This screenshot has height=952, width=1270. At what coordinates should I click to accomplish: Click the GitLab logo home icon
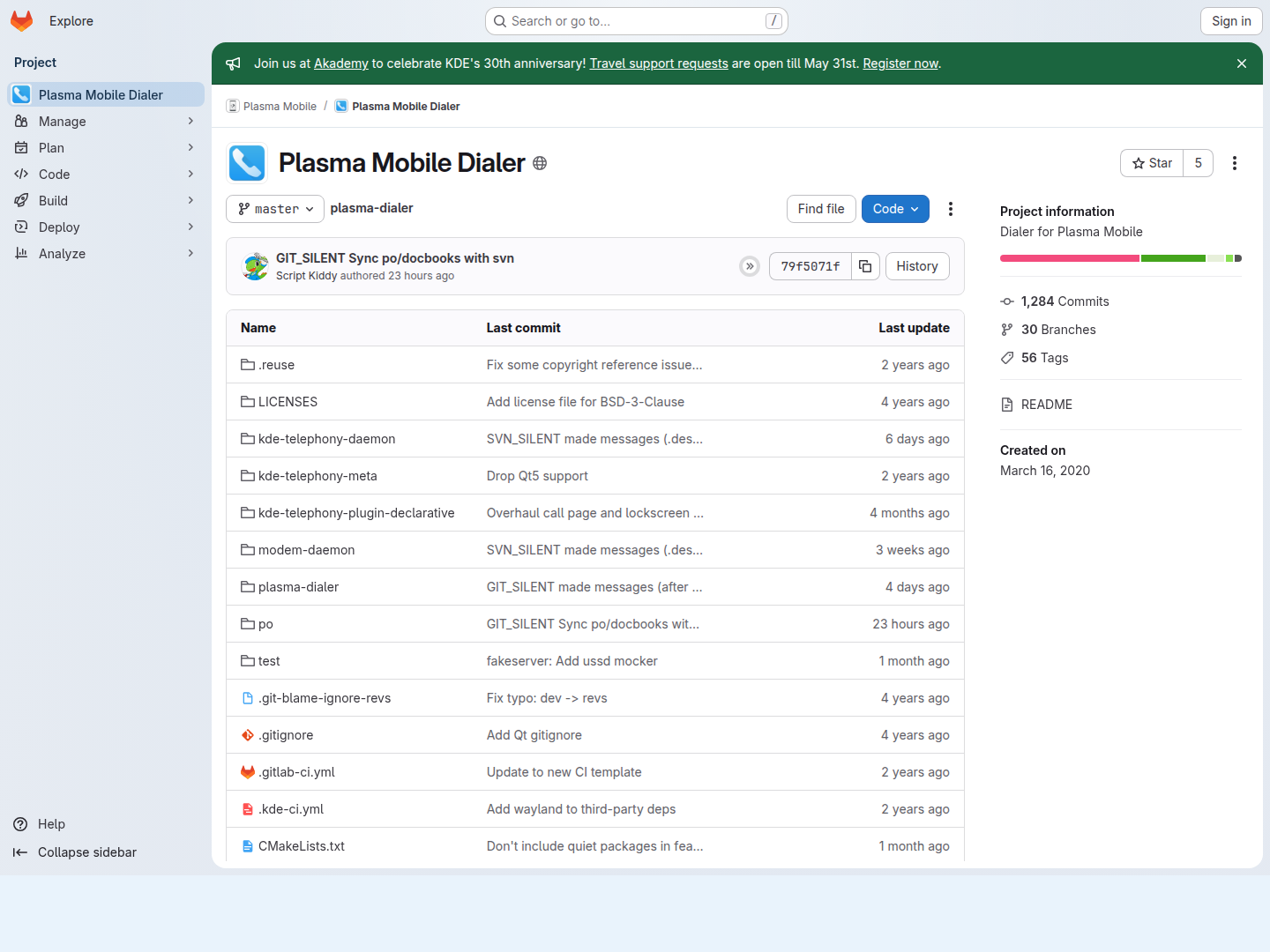tap(22, 21)
